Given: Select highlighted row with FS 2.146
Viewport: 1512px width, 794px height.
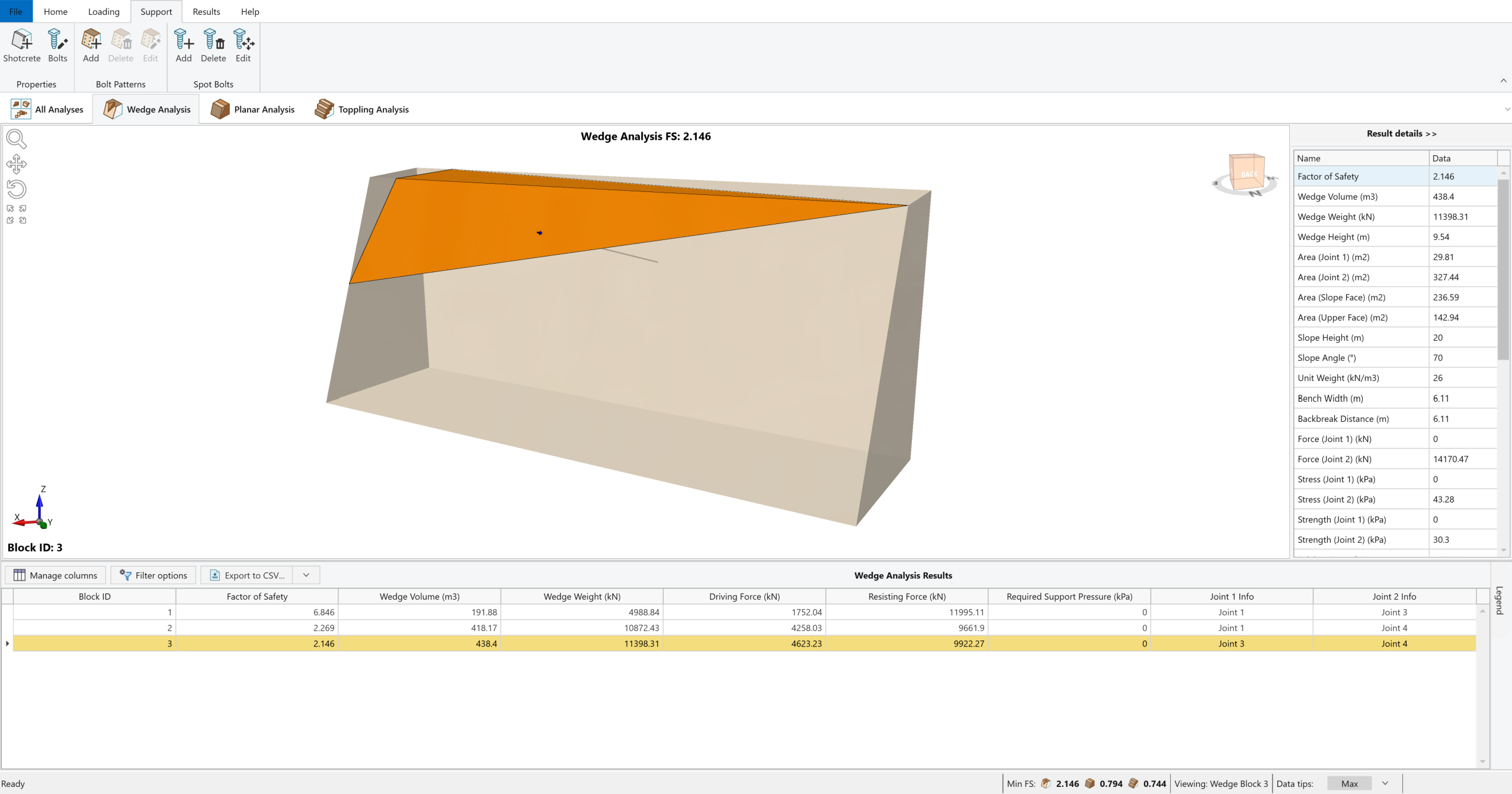Looking at the screenshot, I should [744, 643].
